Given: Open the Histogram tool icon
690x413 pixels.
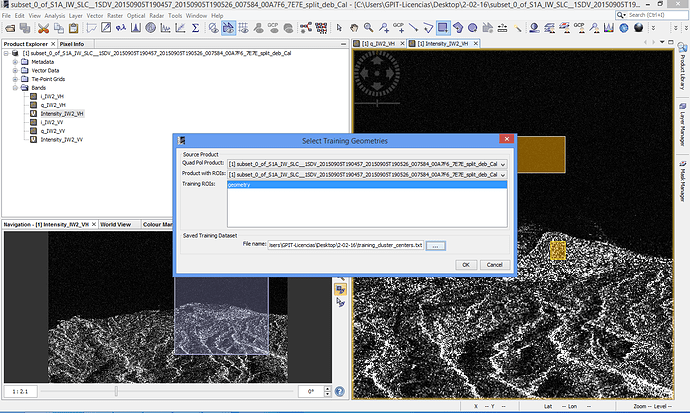Looking at the screenshot, I should coord(136,28).
